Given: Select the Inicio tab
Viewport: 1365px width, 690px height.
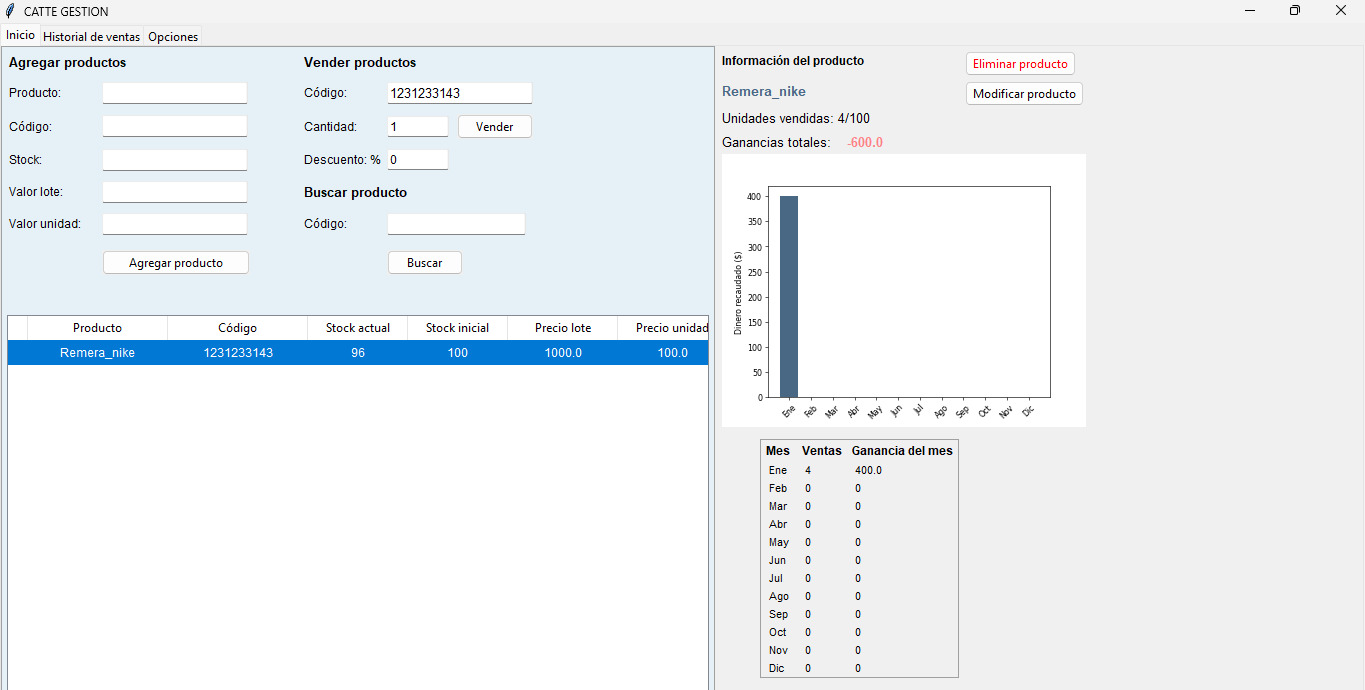Looking at the screenshot, I should [20, 35].
